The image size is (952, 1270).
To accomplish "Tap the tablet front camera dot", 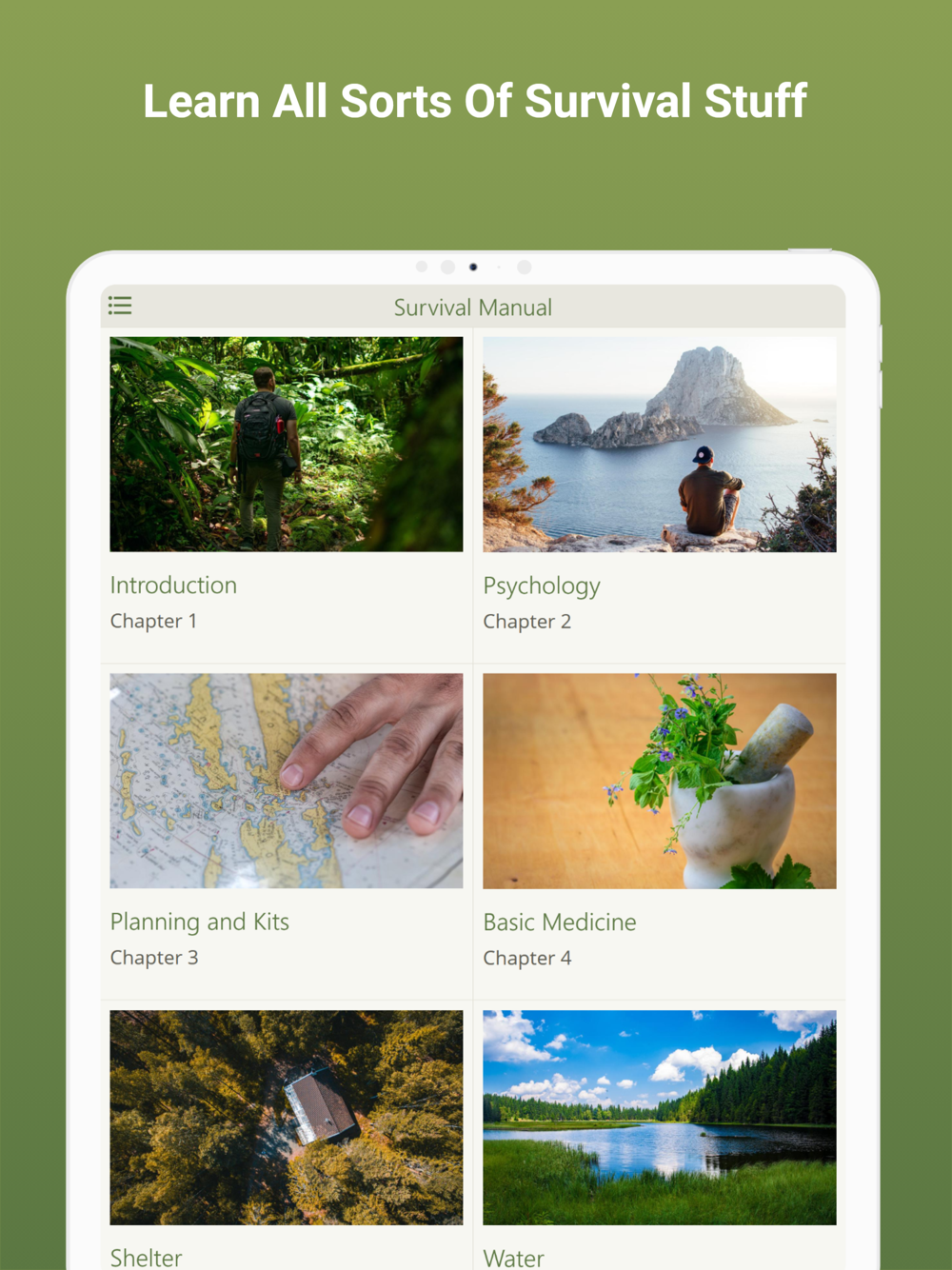I will point(473,268).
